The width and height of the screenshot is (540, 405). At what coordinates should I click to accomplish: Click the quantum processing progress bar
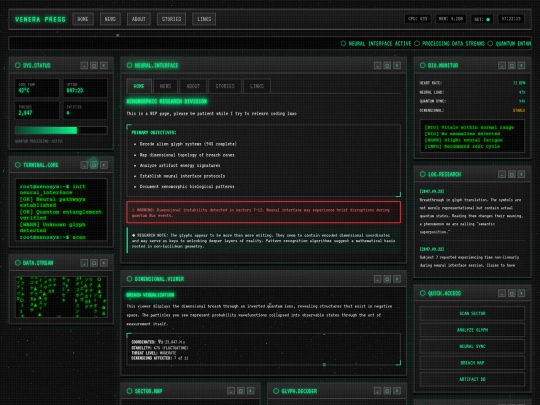tap(61, 130)
